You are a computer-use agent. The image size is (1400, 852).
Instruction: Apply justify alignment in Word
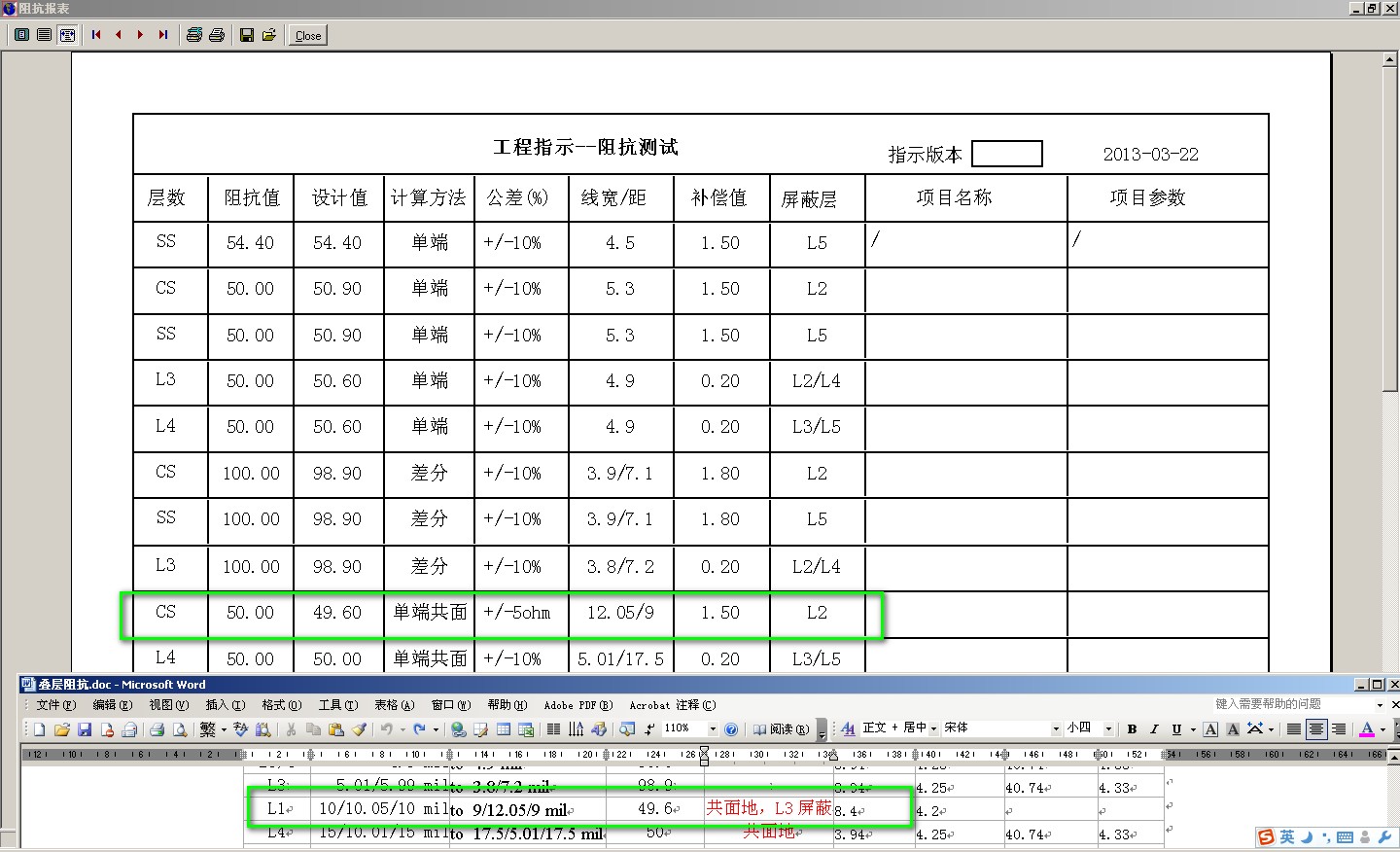[1294, 728]
